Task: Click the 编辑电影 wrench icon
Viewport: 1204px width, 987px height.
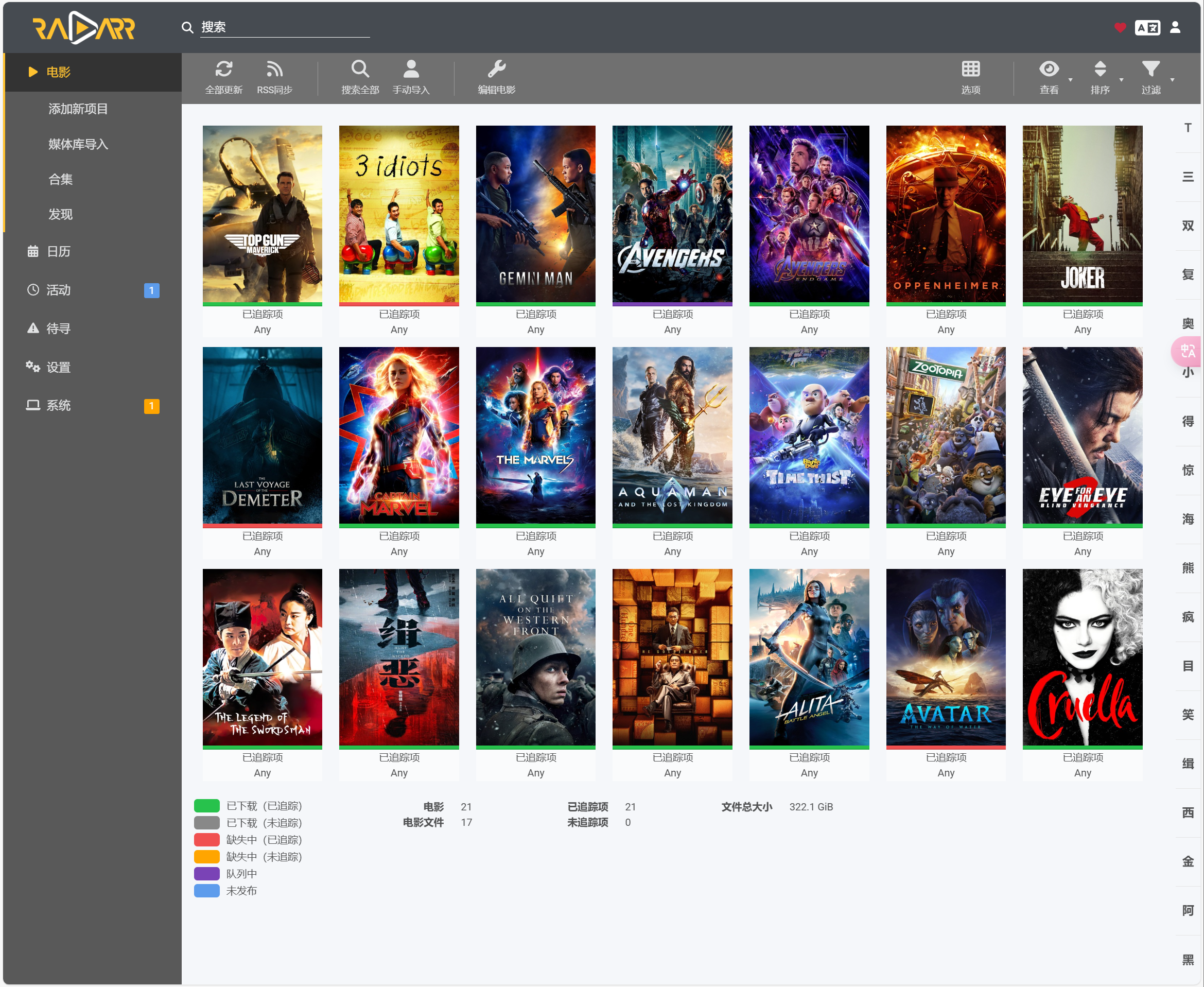Action: pos(496,70)
